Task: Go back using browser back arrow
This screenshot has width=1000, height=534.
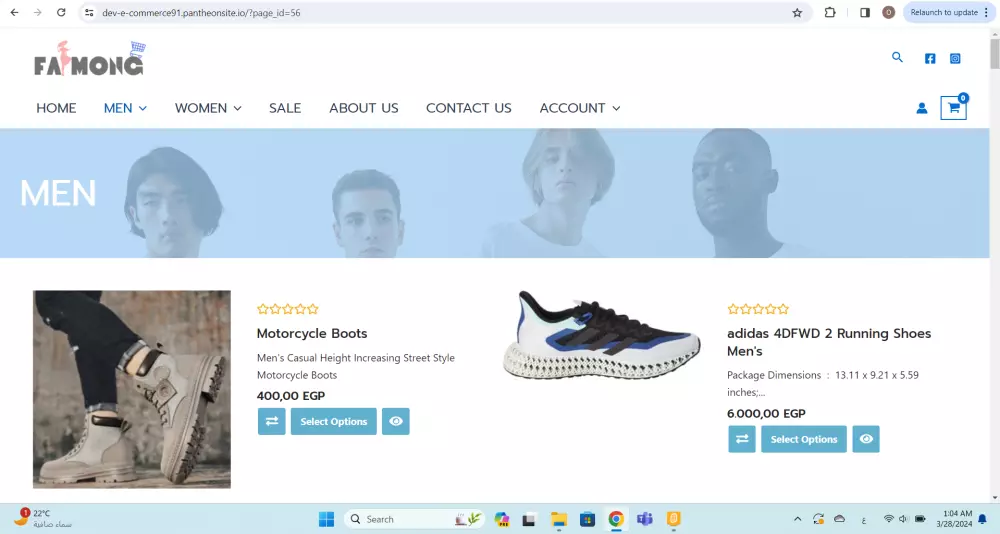Action: (14, 12)
